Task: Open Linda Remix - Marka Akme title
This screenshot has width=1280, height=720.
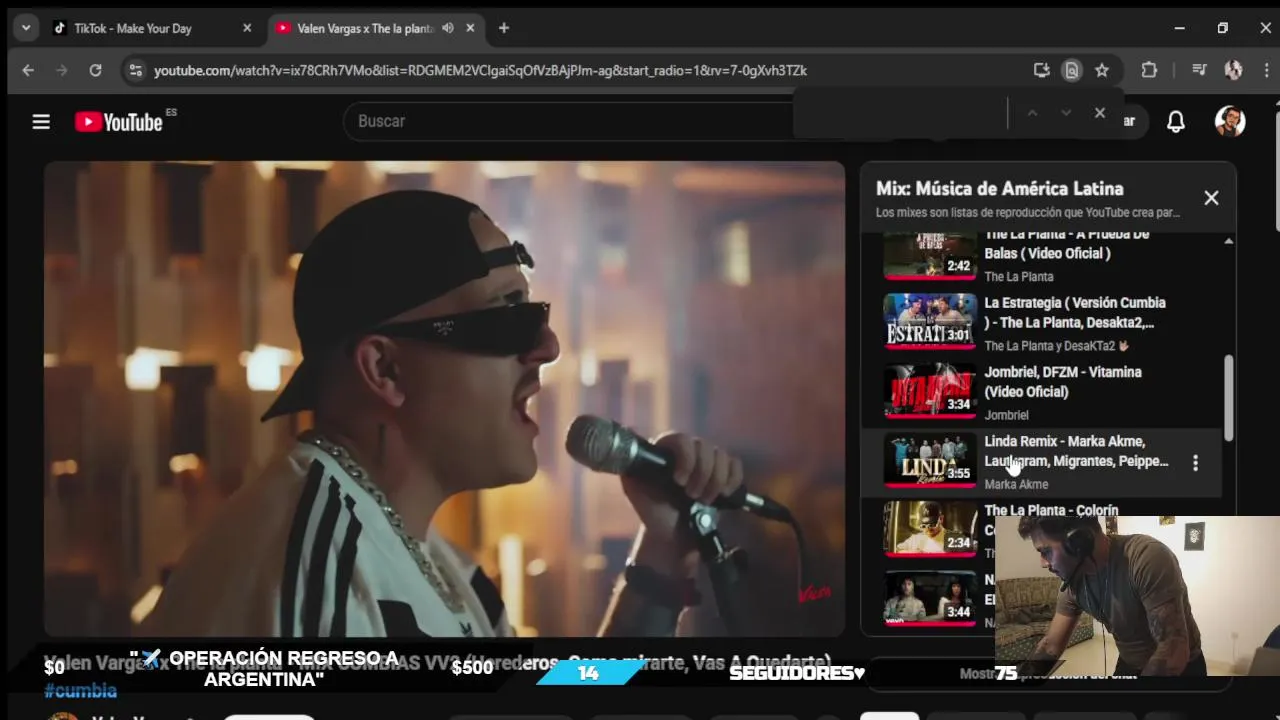Action: pyautogui.click(x=1076, y=451)
